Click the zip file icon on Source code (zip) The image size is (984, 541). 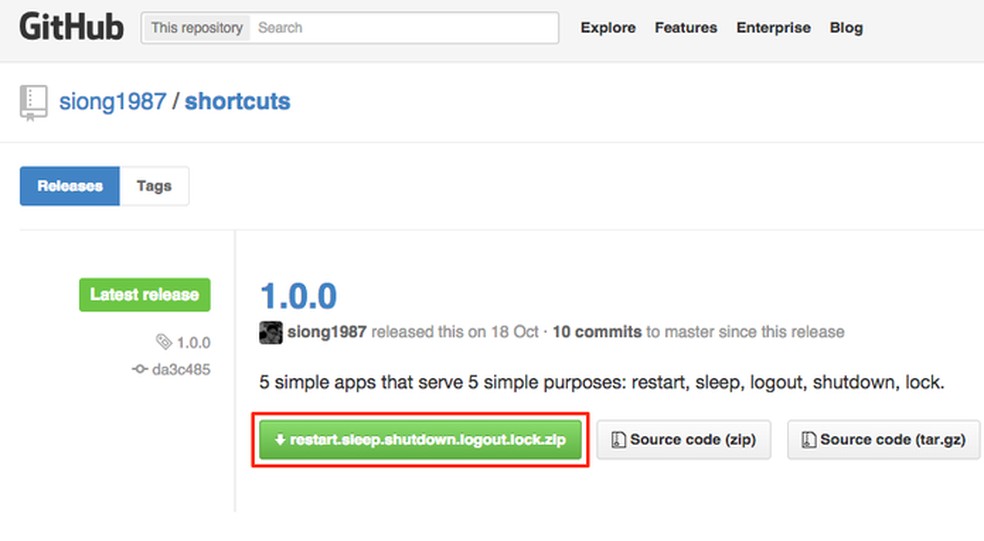pyautogui.click(x=619, y=440)
